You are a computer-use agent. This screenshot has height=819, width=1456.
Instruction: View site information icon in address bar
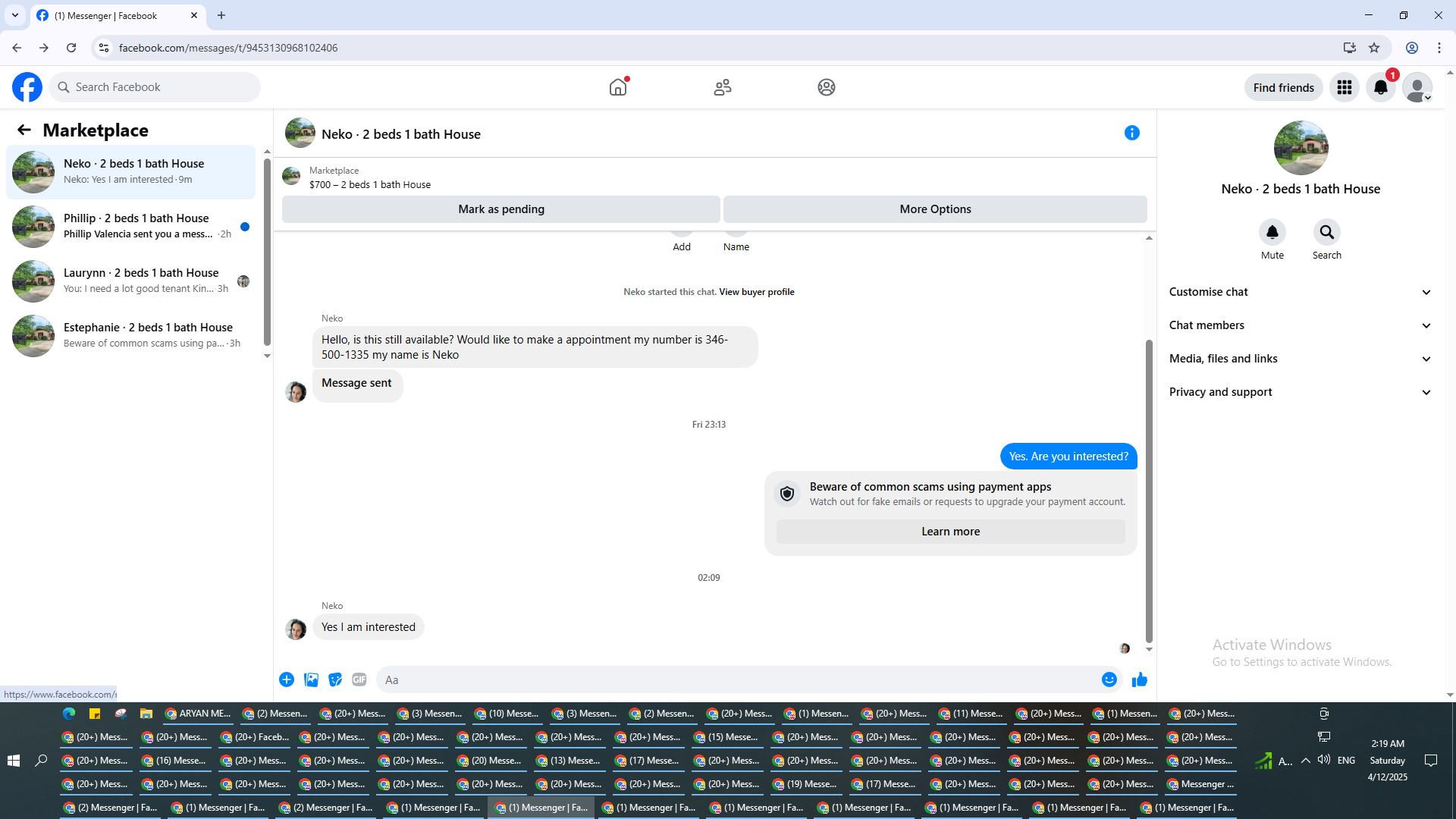tap(104, 48)
